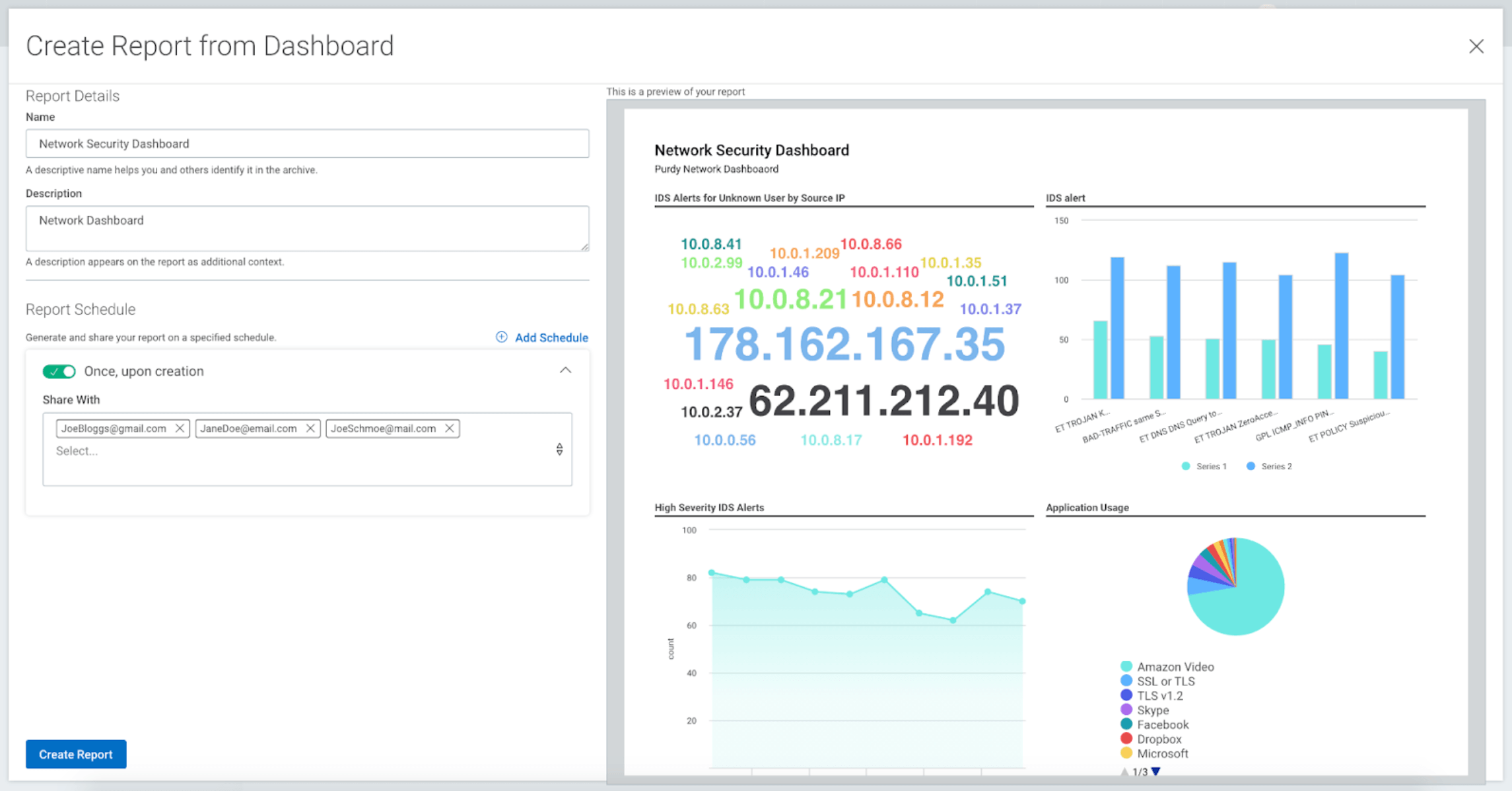Click 10.0.1.146 in the word cloud
Image resolution: width=1512 pixels, height=791 pixels.
[x=699, y=384]
